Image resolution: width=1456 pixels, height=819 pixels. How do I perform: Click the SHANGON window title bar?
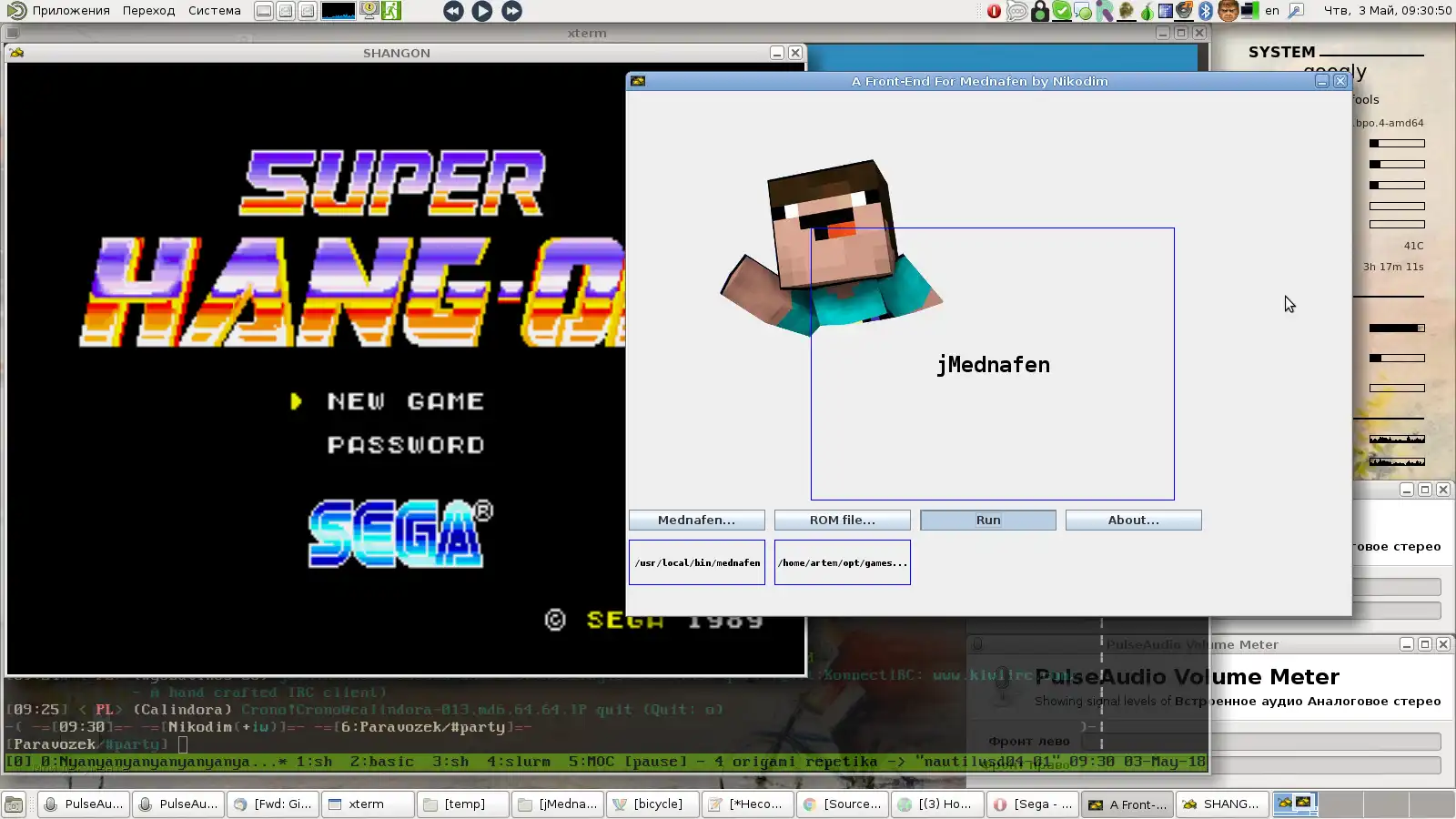[396, 53]
